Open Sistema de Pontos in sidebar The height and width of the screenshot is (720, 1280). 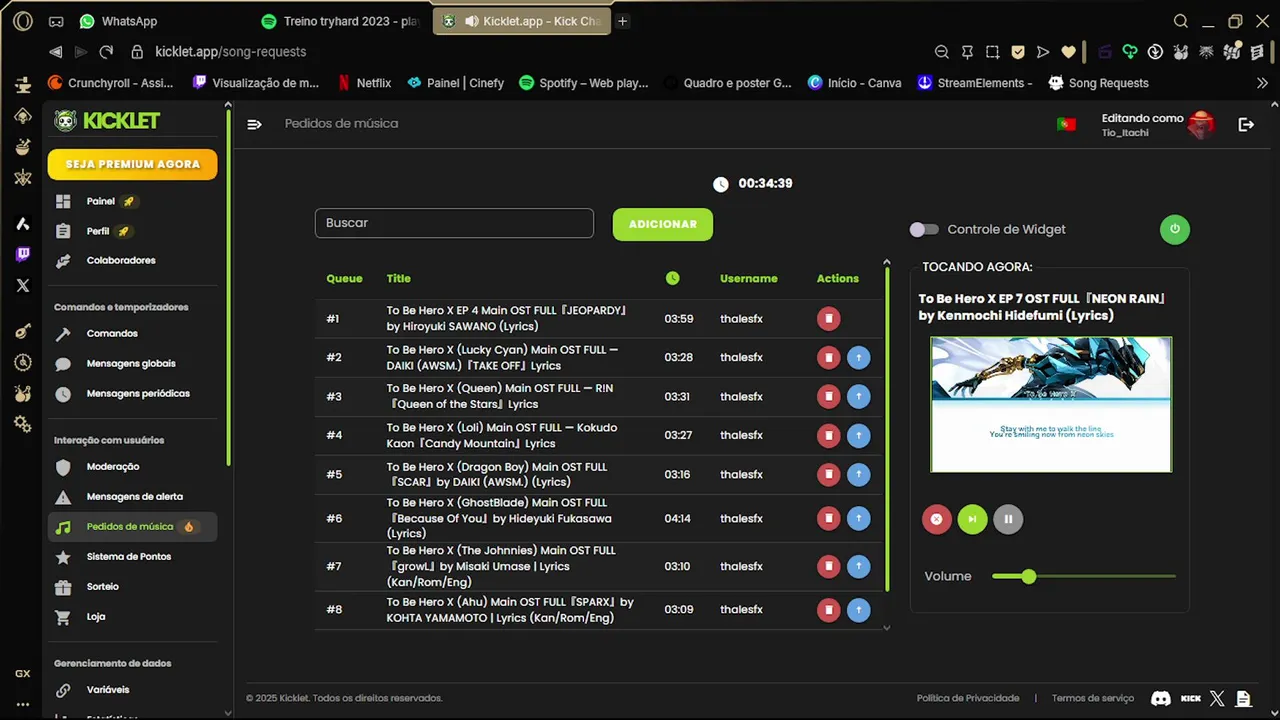click(x=132, y=556)
